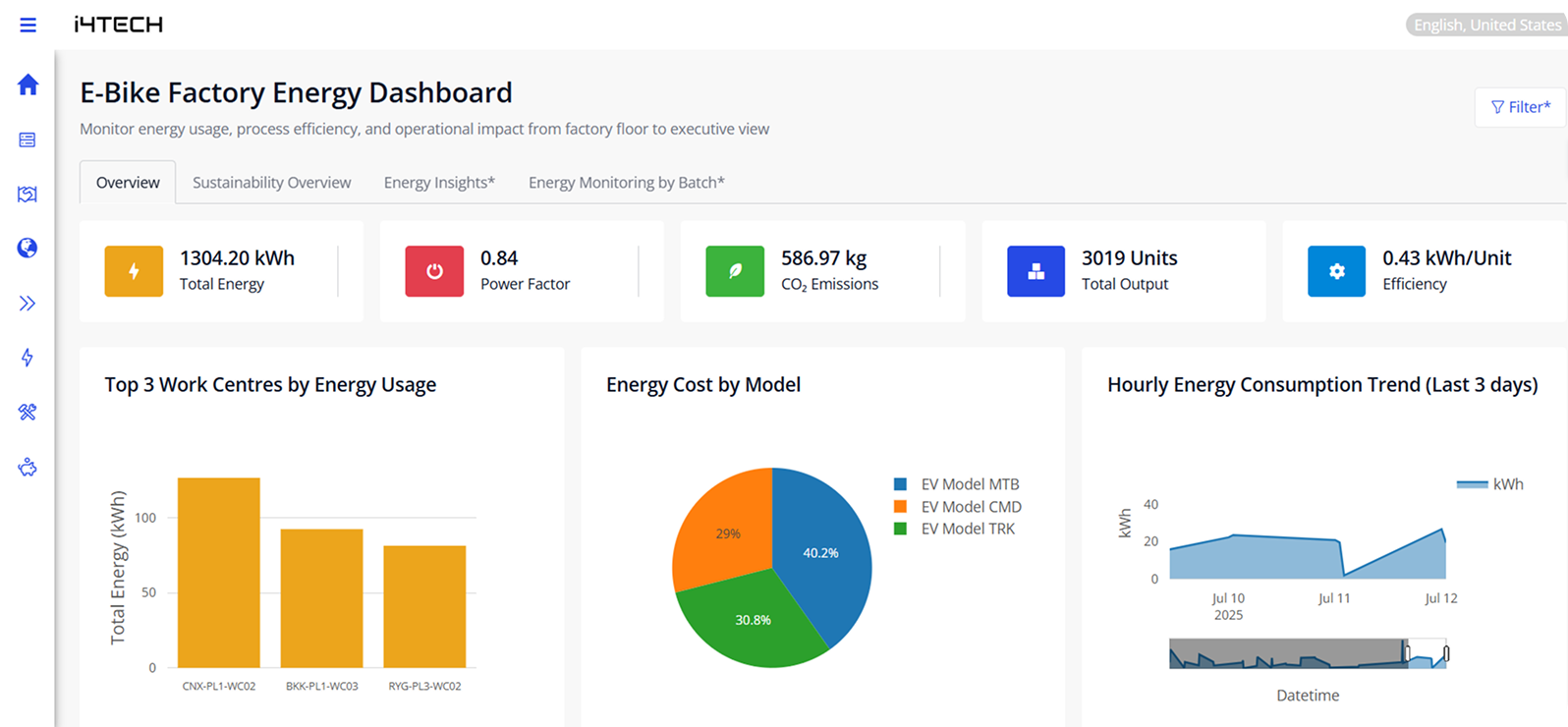Viewport: 1568px width, 727px height.
Task: Click the Filter button
Action: [1520, 107]
